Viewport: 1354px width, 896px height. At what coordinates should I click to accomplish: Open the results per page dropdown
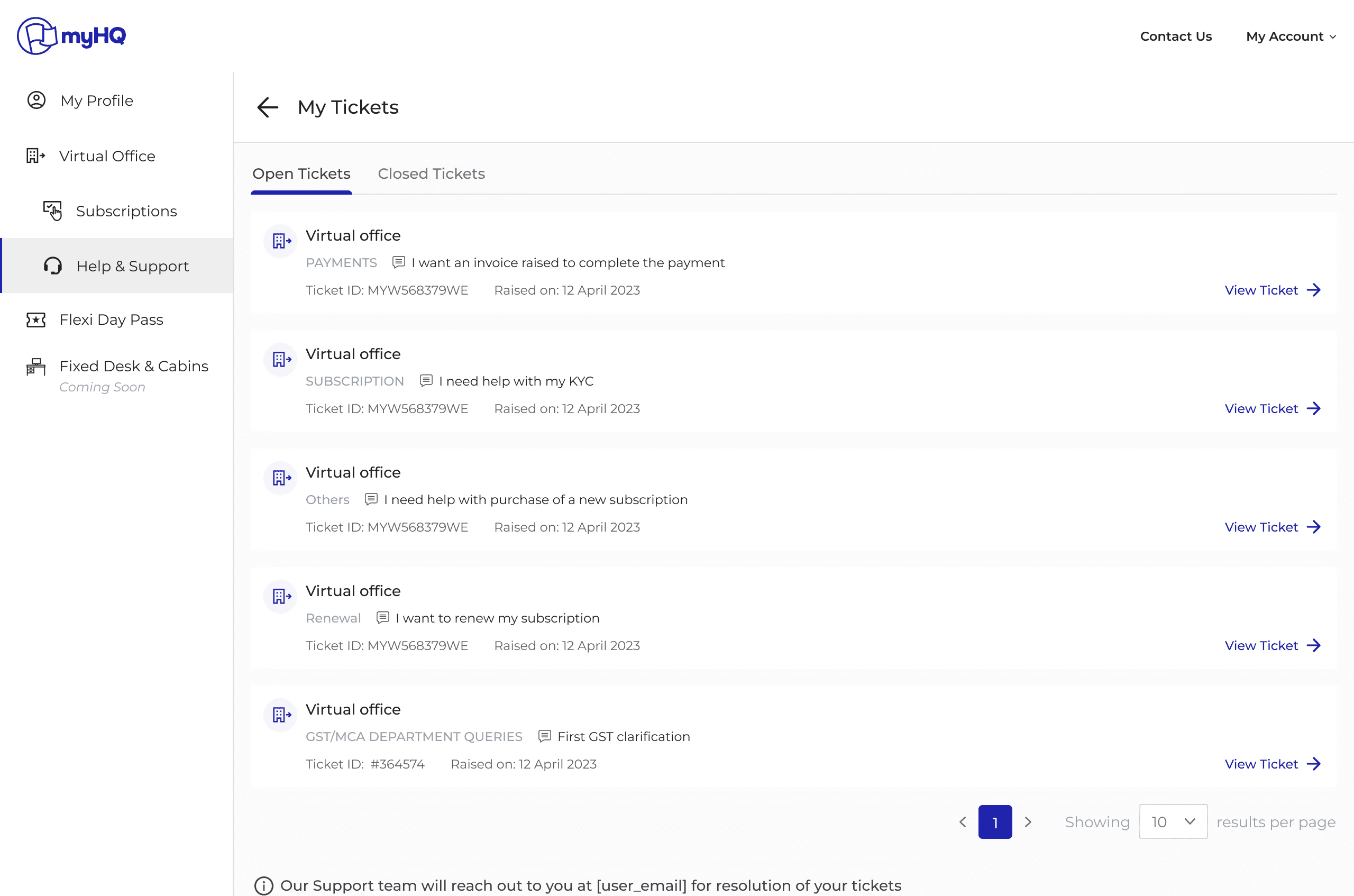[1173, 822]
